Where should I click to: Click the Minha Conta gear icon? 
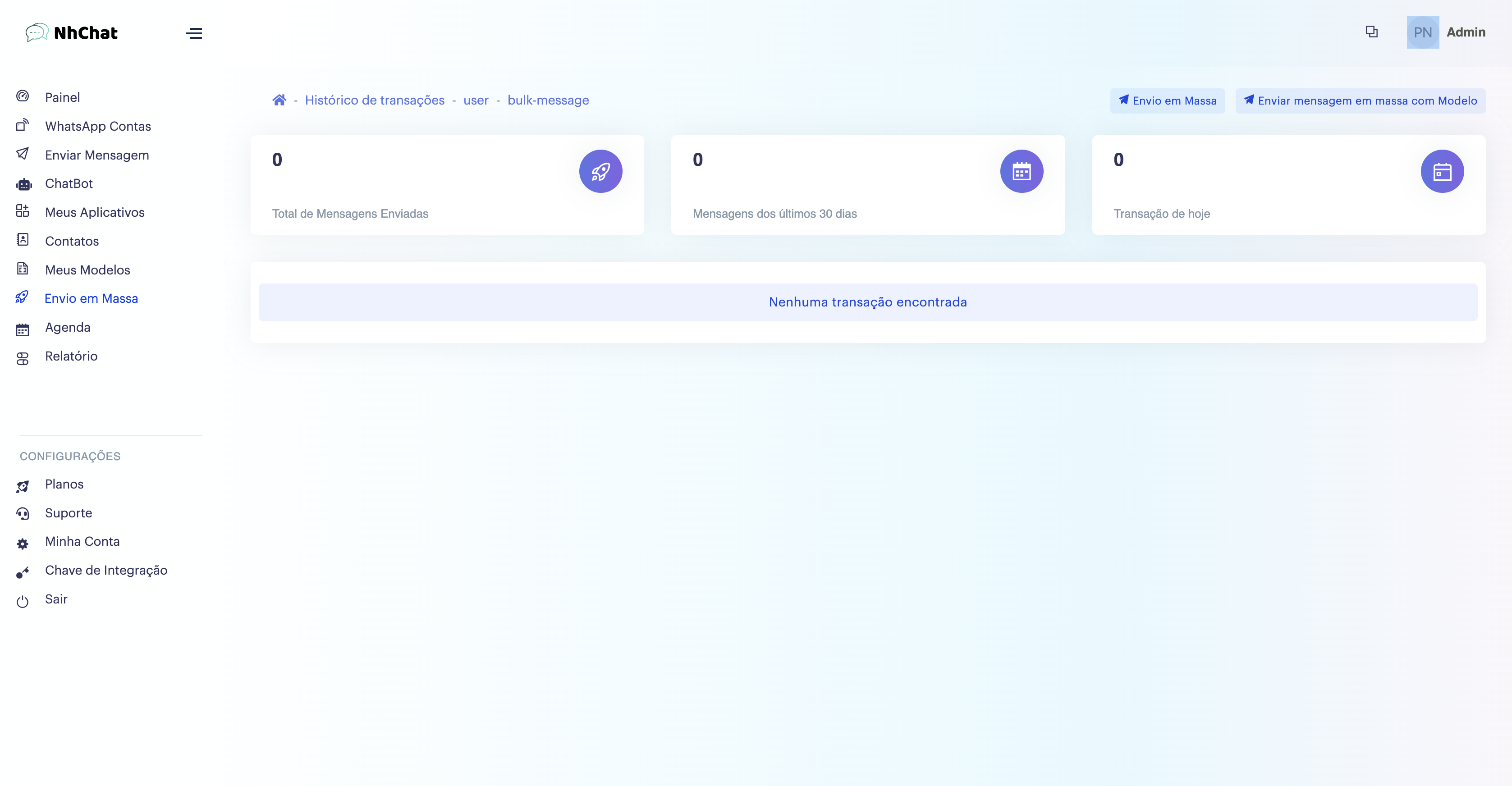tap(22, 544)
